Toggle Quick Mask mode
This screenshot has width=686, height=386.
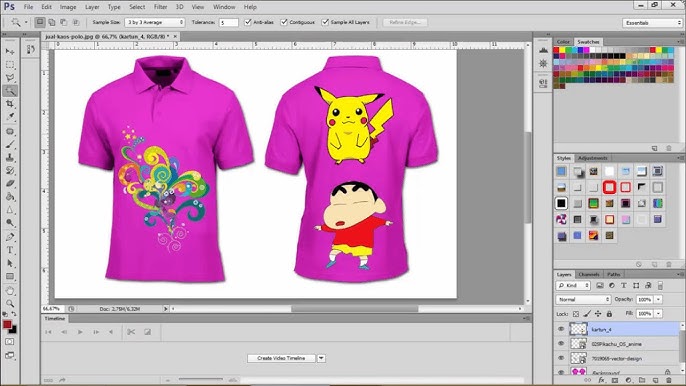coord(10,341)
